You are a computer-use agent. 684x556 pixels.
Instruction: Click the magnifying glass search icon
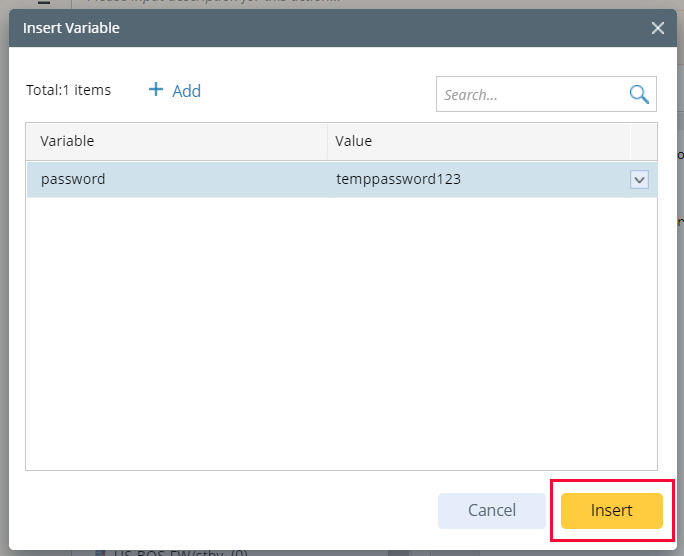point(639,94)
